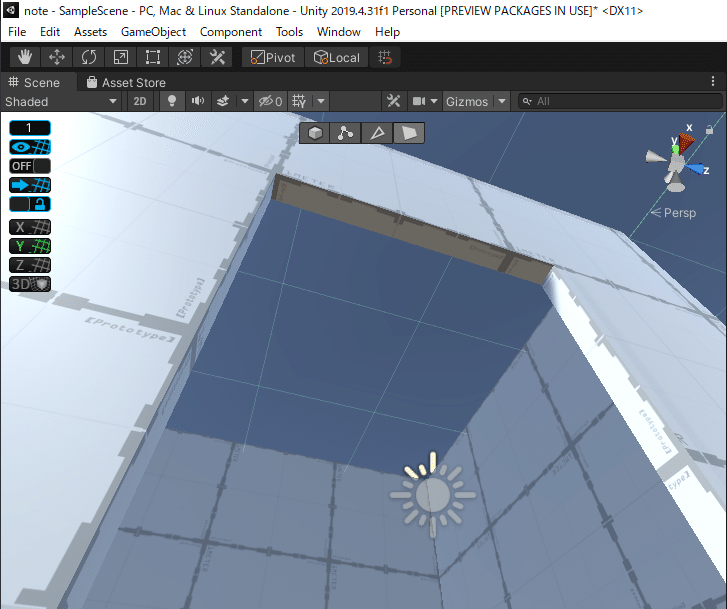The width and height of the screenshot is (727, 609).
Task: Expand the Gizmos dropdown arrow
Action: point(502,101)
